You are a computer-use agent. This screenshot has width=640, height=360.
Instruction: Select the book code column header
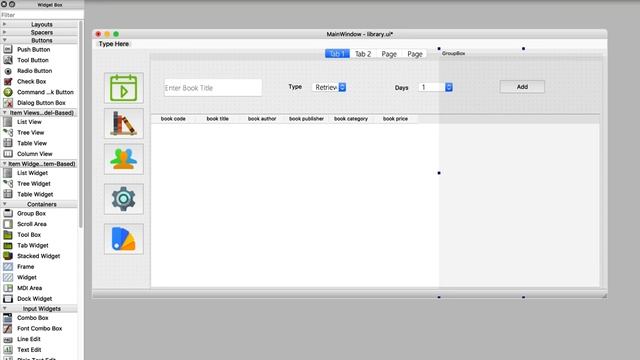pos(173,119)
